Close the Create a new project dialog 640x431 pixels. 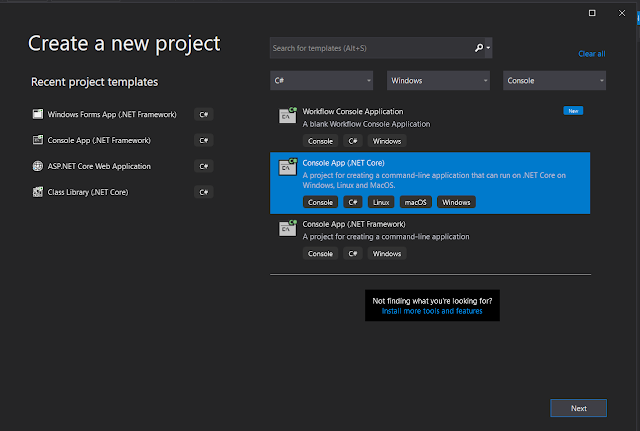point(622,13)
